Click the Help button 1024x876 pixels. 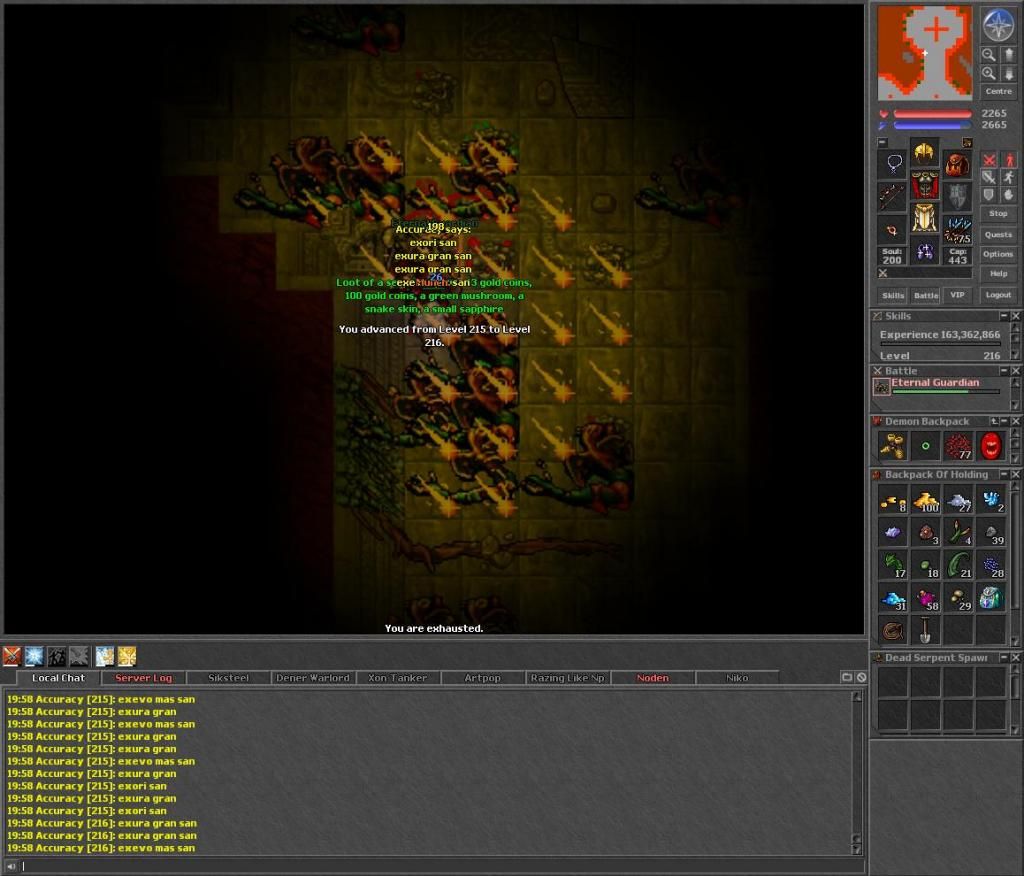pos(998,274)
